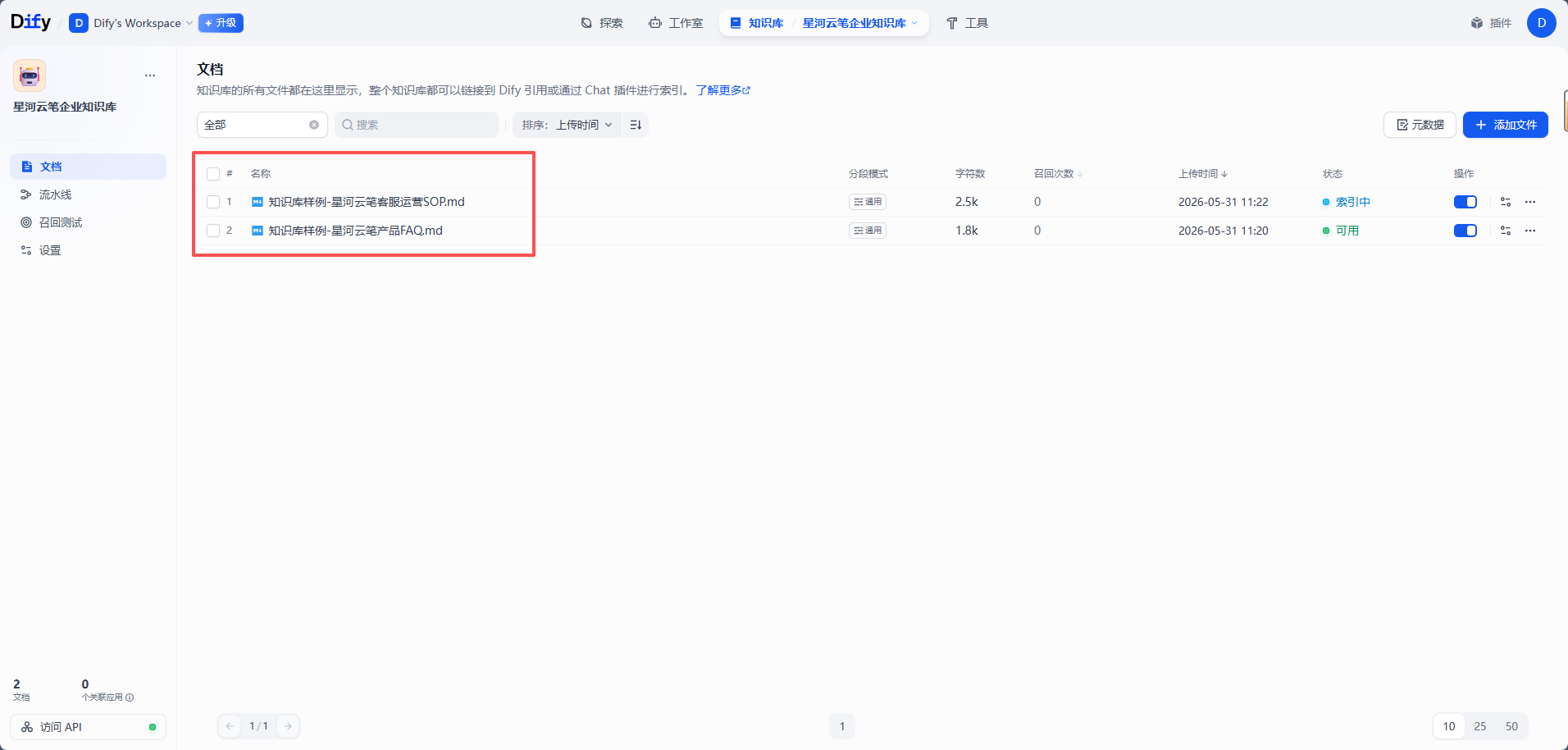This screenshot has height=750, width=1568.
Task: Open 设置 in the sidebar
Action: click(x=88, y=250)
